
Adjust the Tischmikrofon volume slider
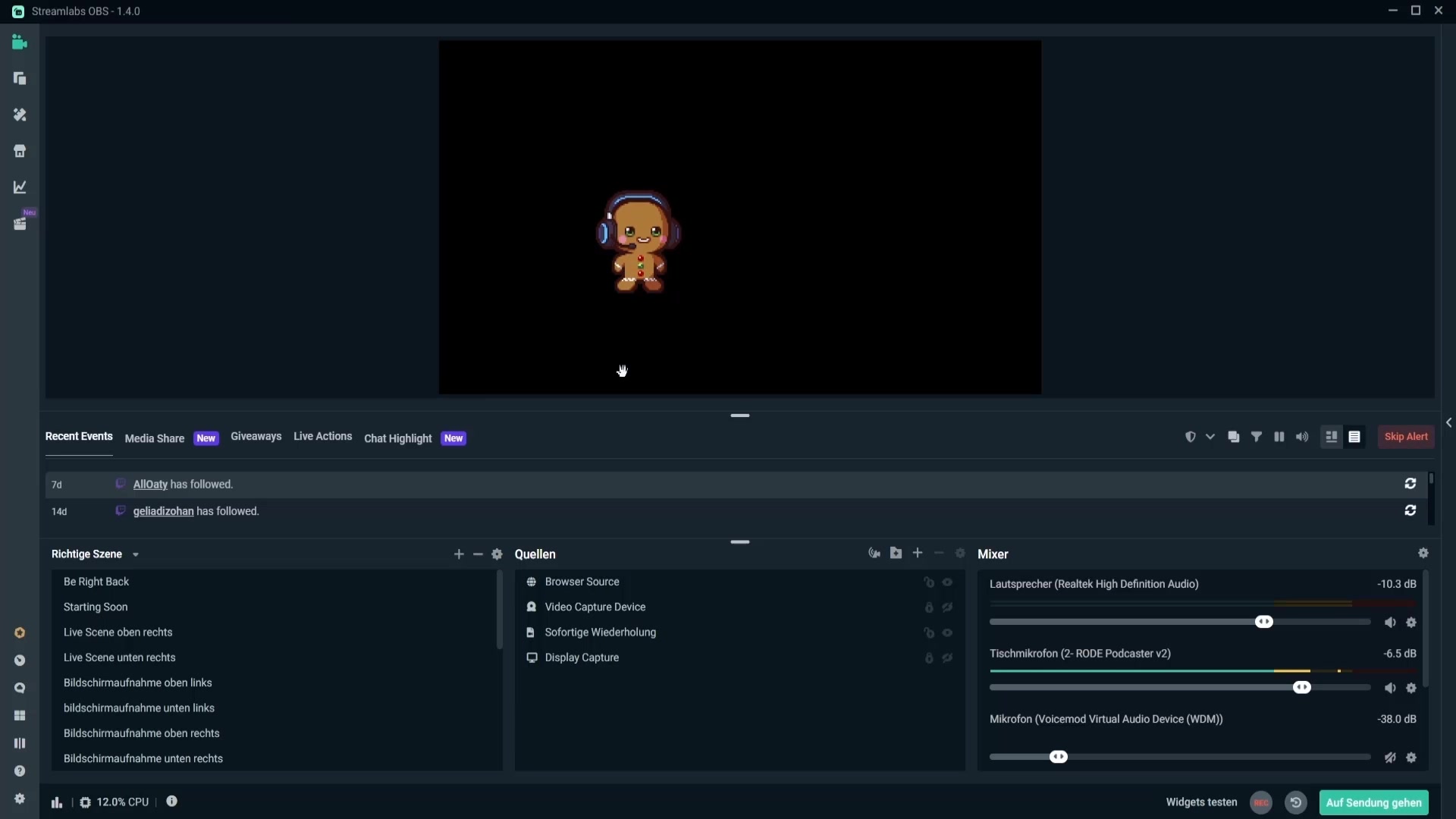pos(1301,688)
